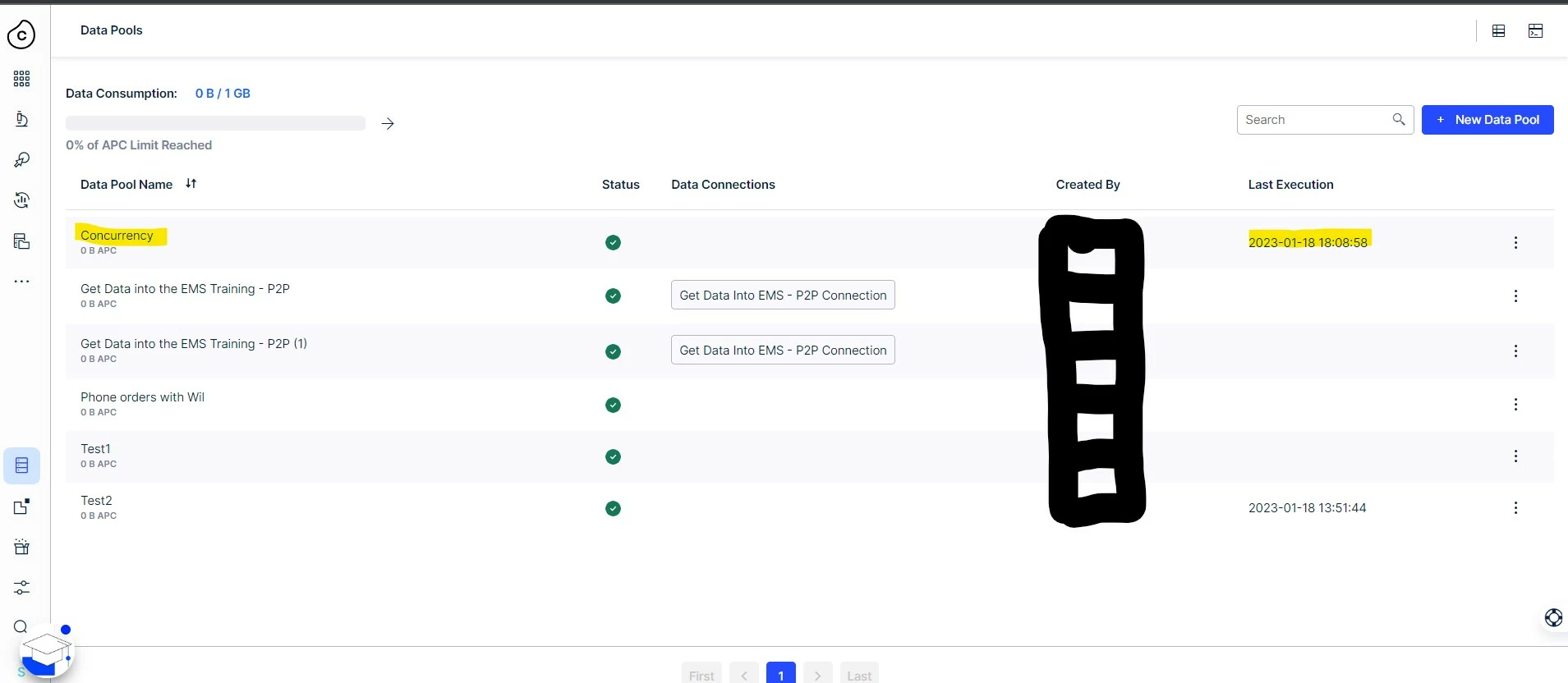
Task: Open the square-with-notification-dot sidebar icon
Action: (x=22, y=507)
